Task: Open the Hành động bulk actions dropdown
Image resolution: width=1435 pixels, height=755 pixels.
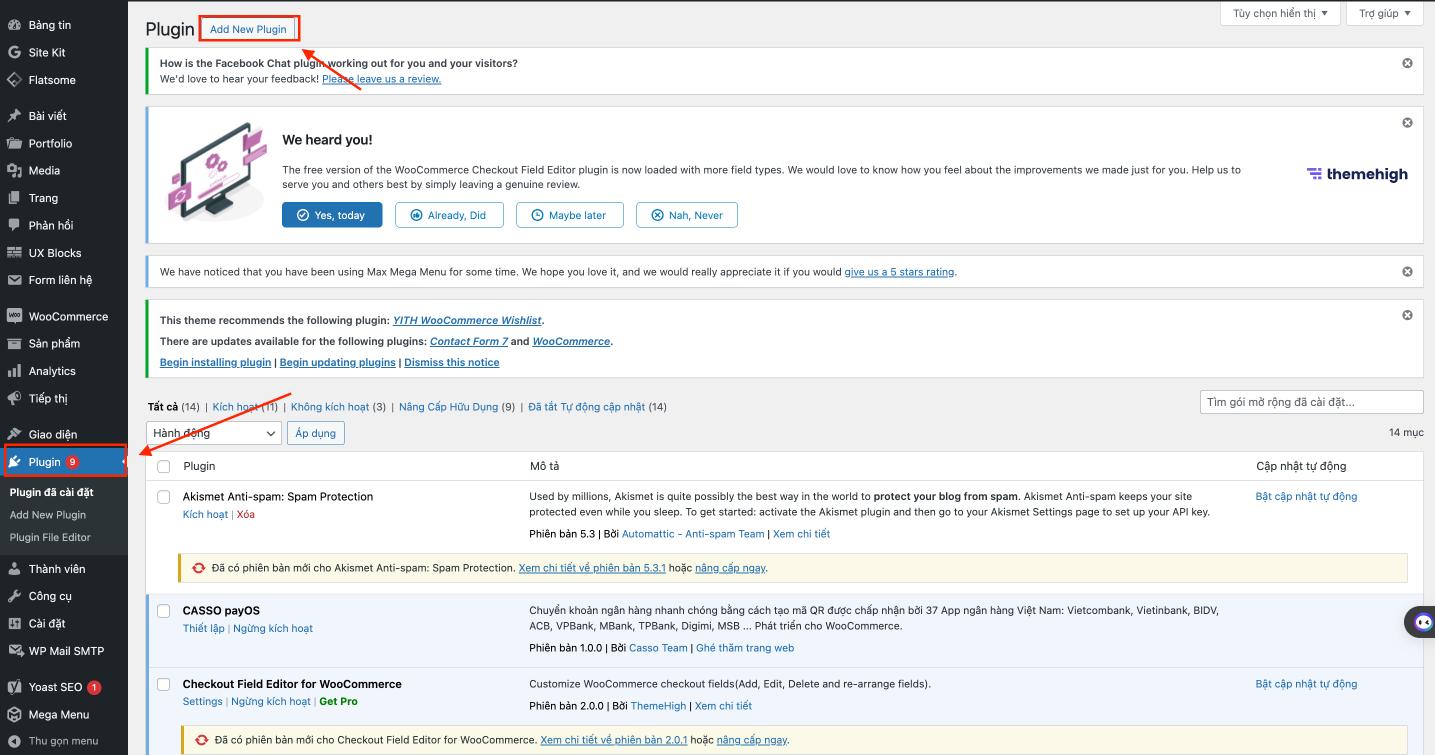Action: point(214,433)
